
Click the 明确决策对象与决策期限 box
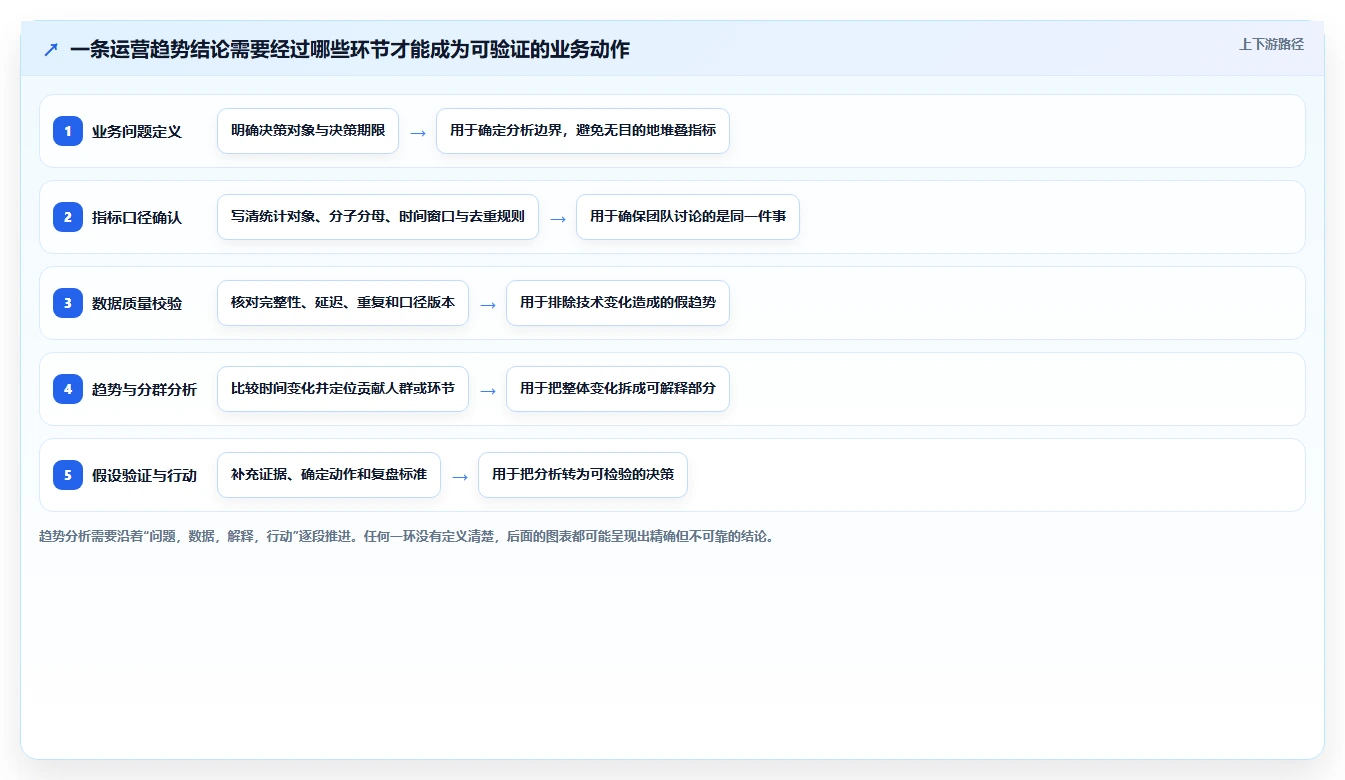[308, 131]
